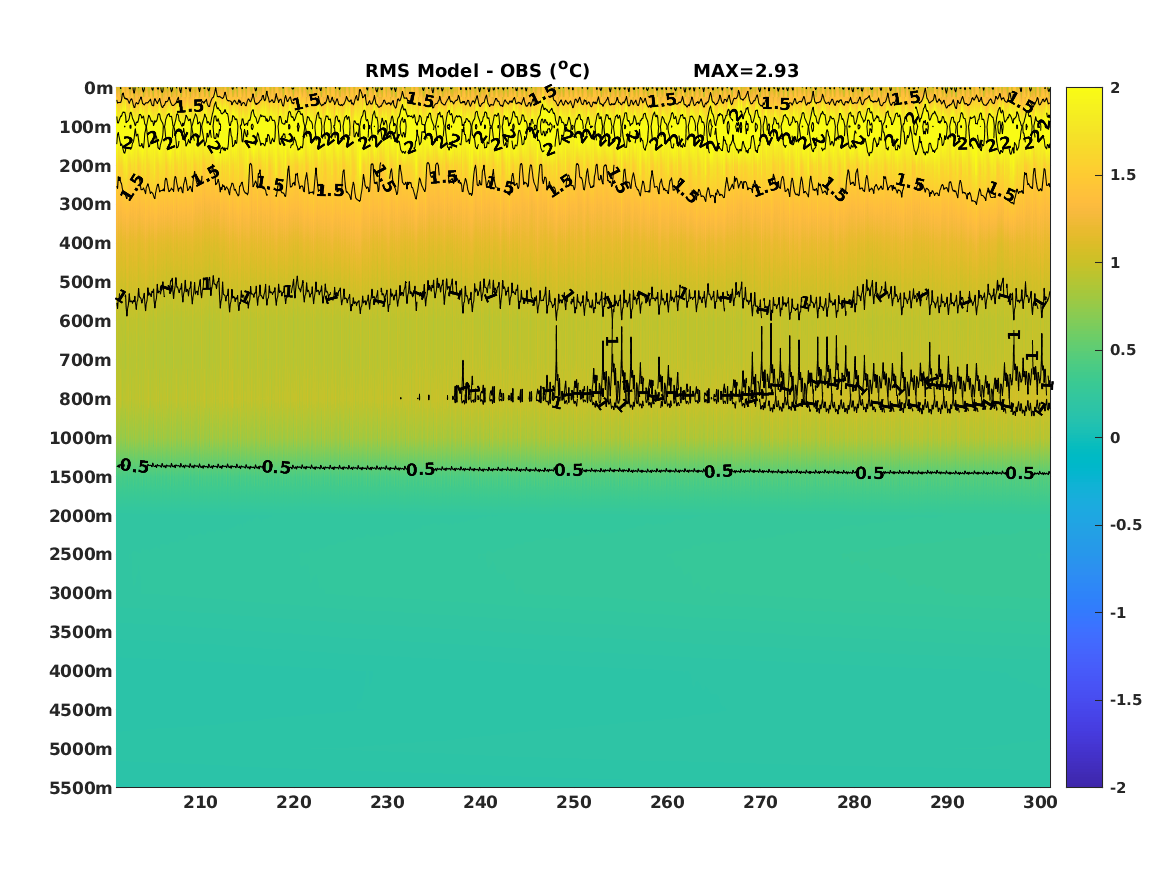
Task: Click the '230' x-axis tick label
Action: click(x=388, y=802)
